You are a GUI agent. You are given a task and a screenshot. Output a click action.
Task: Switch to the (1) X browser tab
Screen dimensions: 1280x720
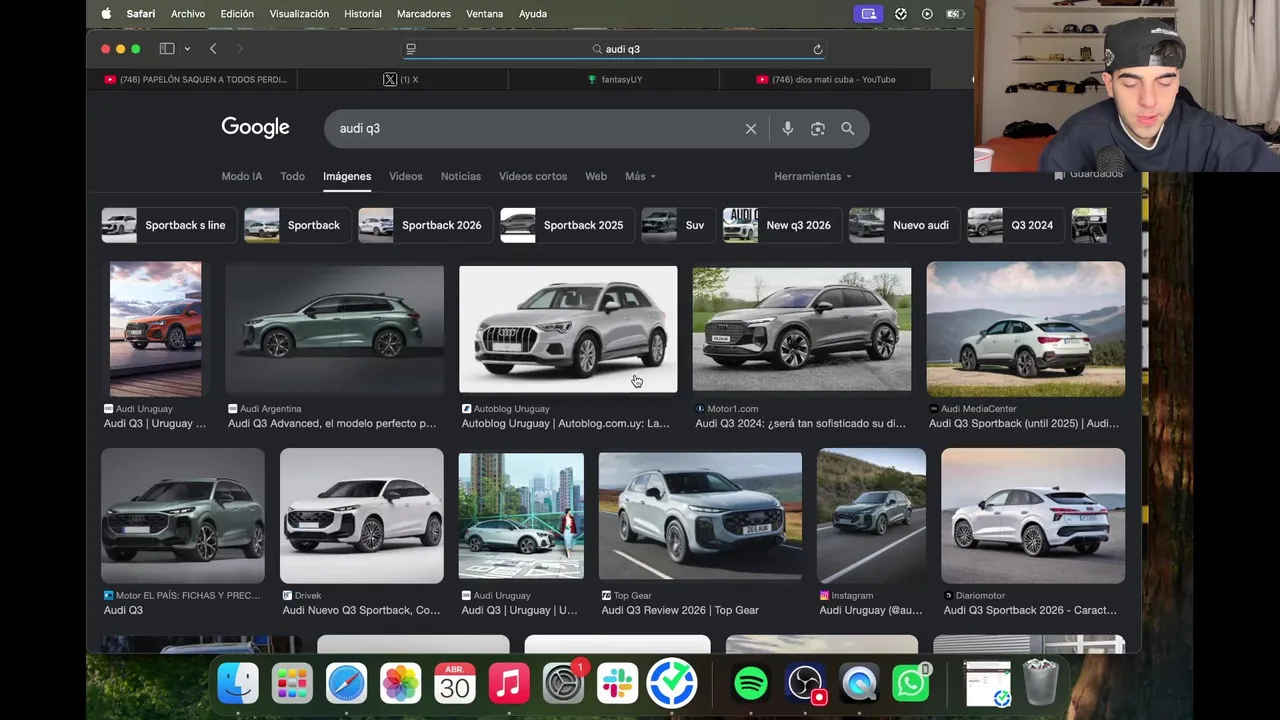pos(403,80)
